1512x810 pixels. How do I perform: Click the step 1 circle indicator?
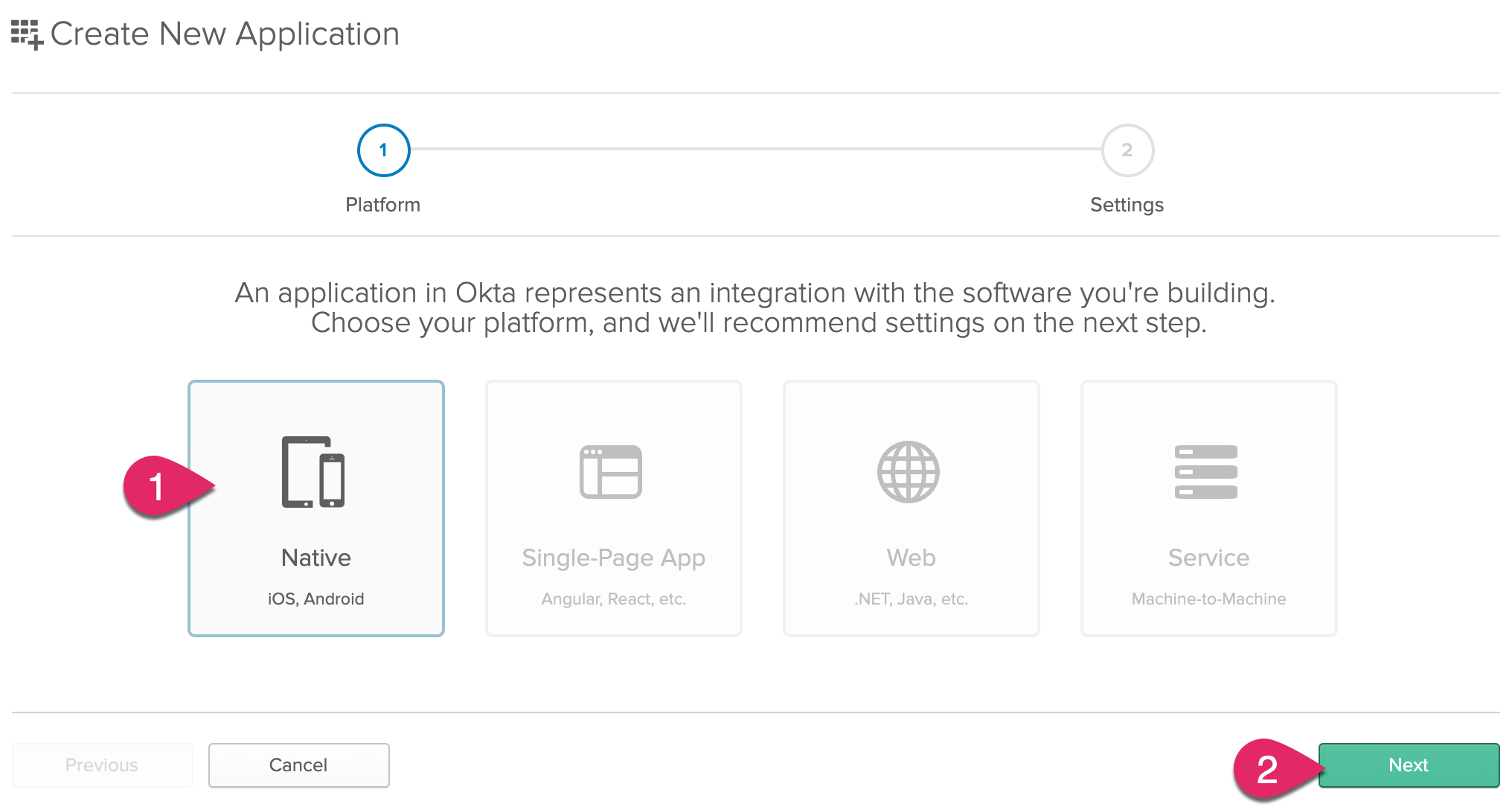click(x=383, y=150)
